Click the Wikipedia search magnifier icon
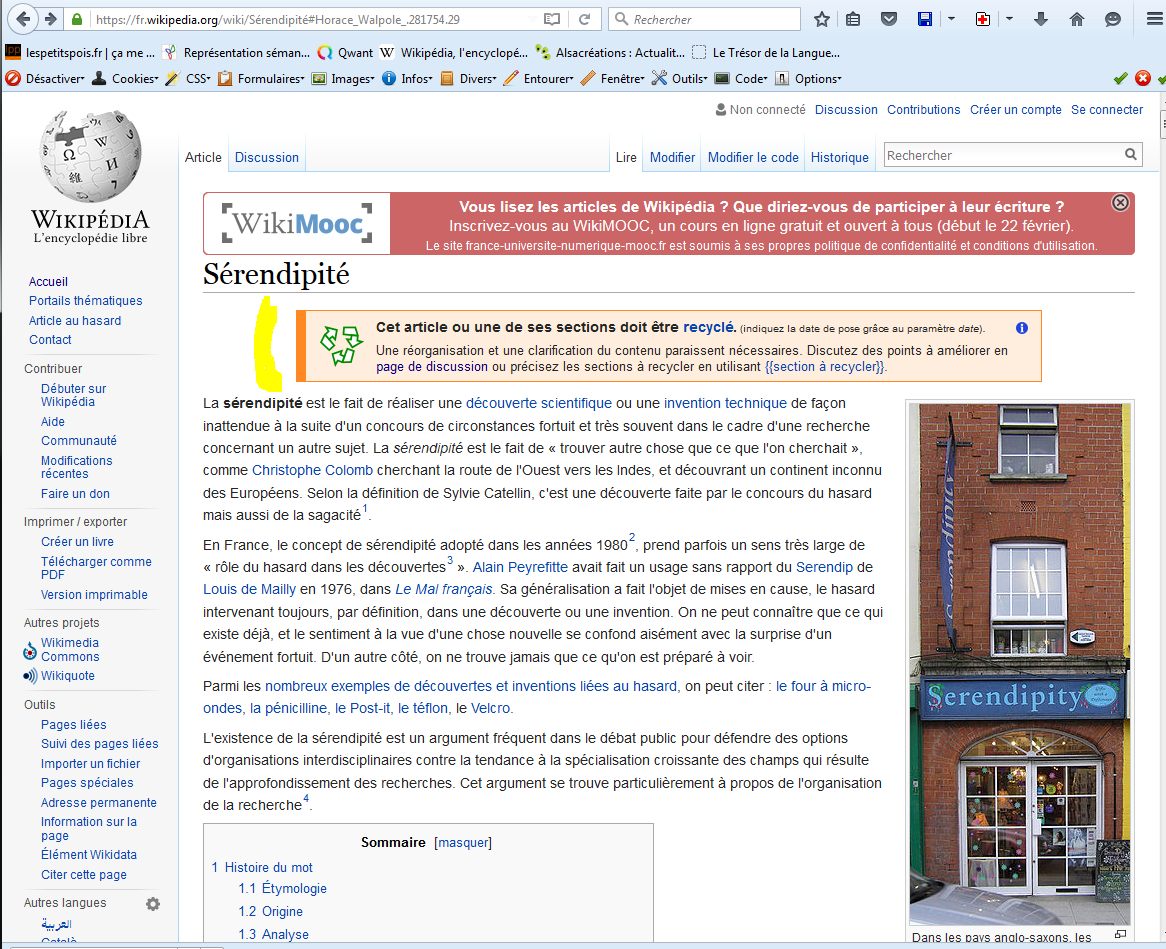 pyautogui.click(x=1131, y=155)
